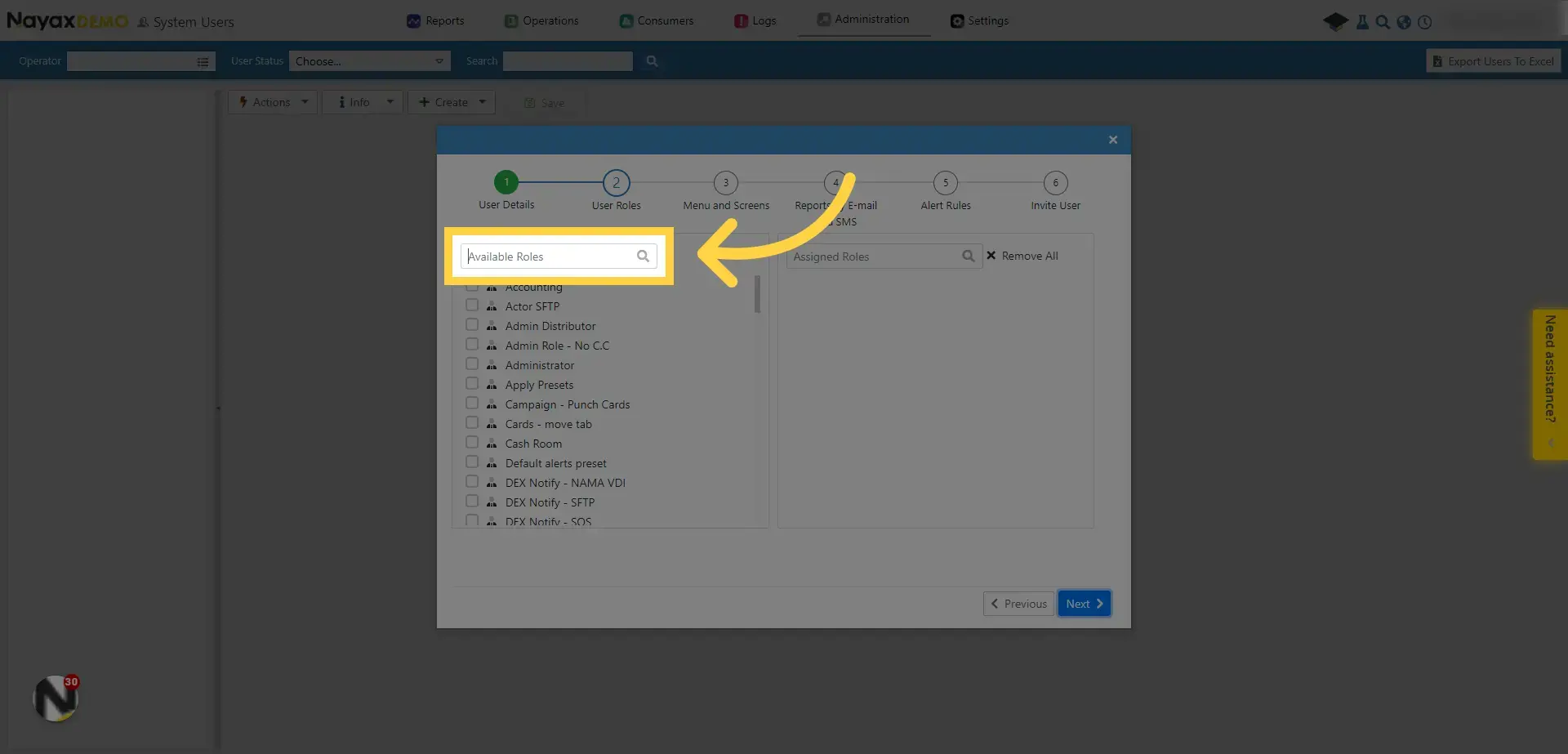Click the sidebar collapse handle
This screenshot has width=1568, height=754.
pyautogui.click(x=218, y=408)
